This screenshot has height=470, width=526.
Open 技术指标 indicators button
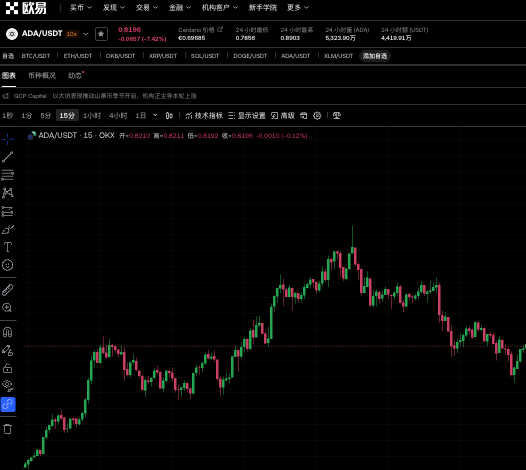(204, 116)
